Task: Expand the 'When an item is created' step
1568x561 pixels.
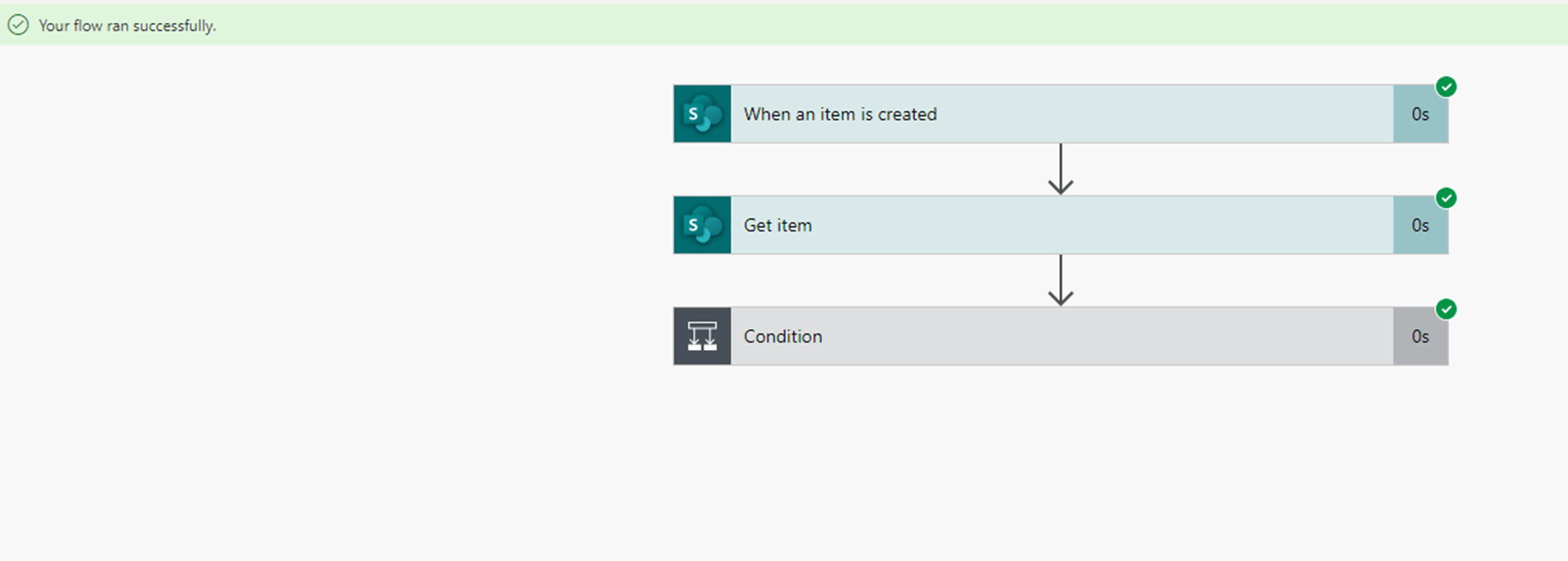Action: pos(840,114)
